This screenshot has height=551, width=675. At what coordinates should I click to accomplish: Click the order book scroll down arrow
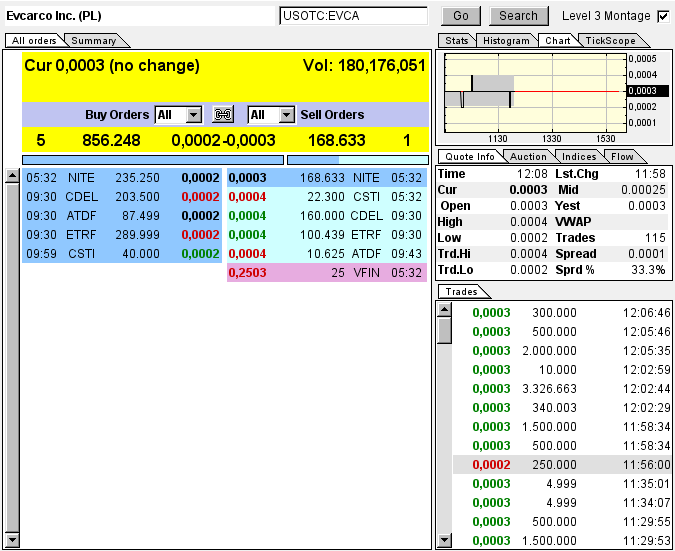tap(12, 540)
